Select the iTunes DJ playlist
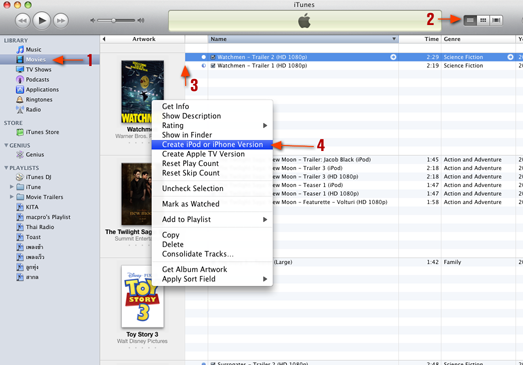Viewport: 523px width, 365px height. click(38, 177)
